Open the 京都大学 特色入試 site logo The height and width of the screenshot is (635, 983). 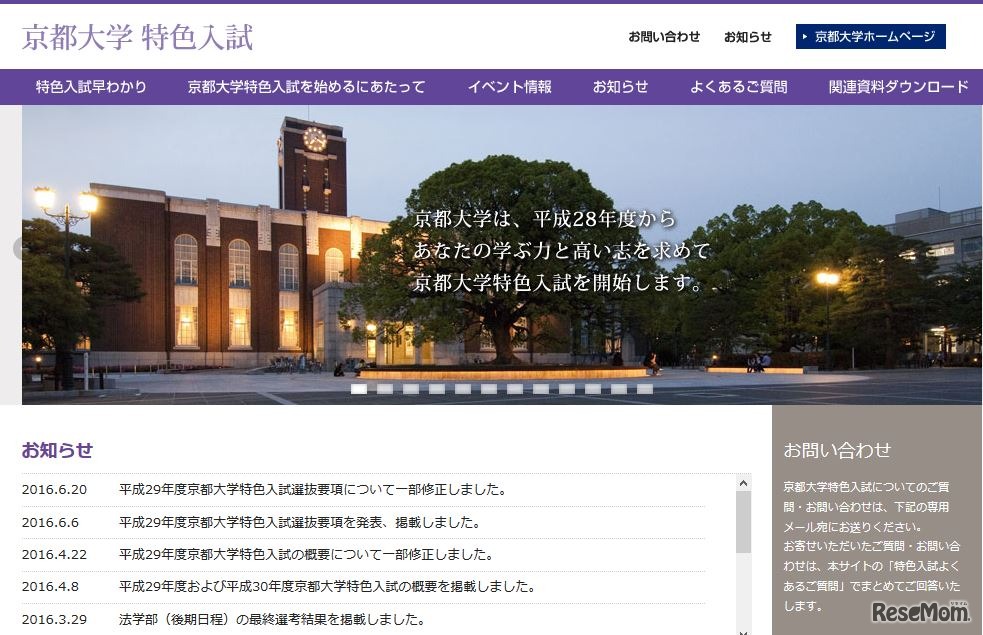click(x=137, y=38)
